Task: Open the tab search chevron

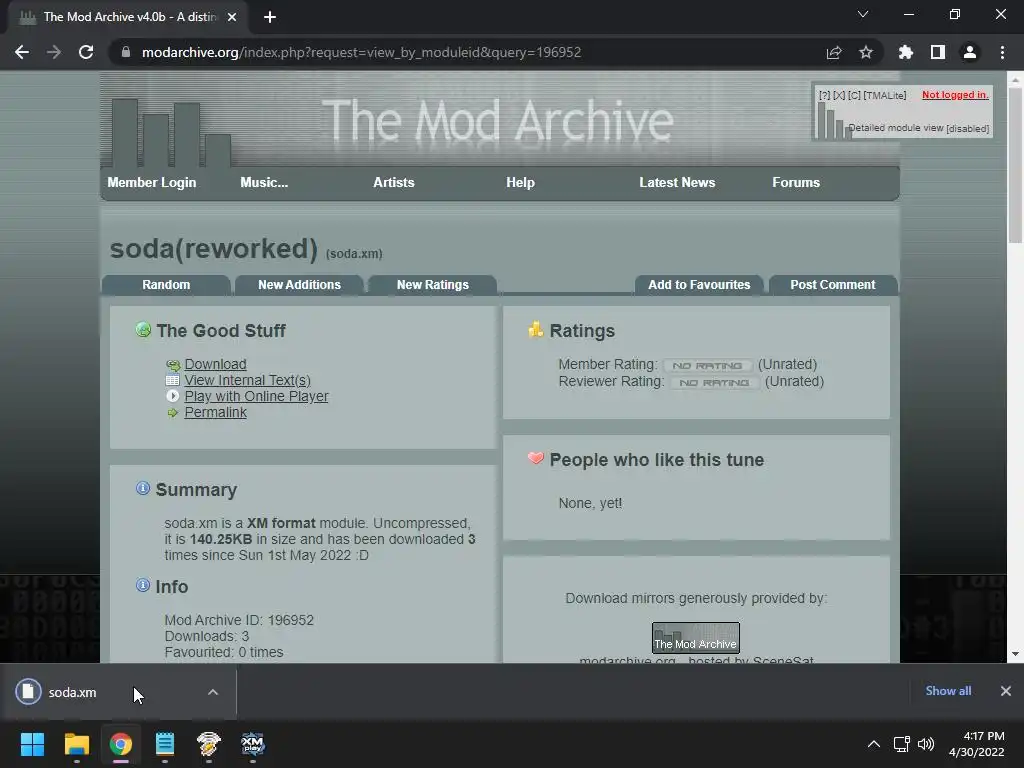Action: 863,14
